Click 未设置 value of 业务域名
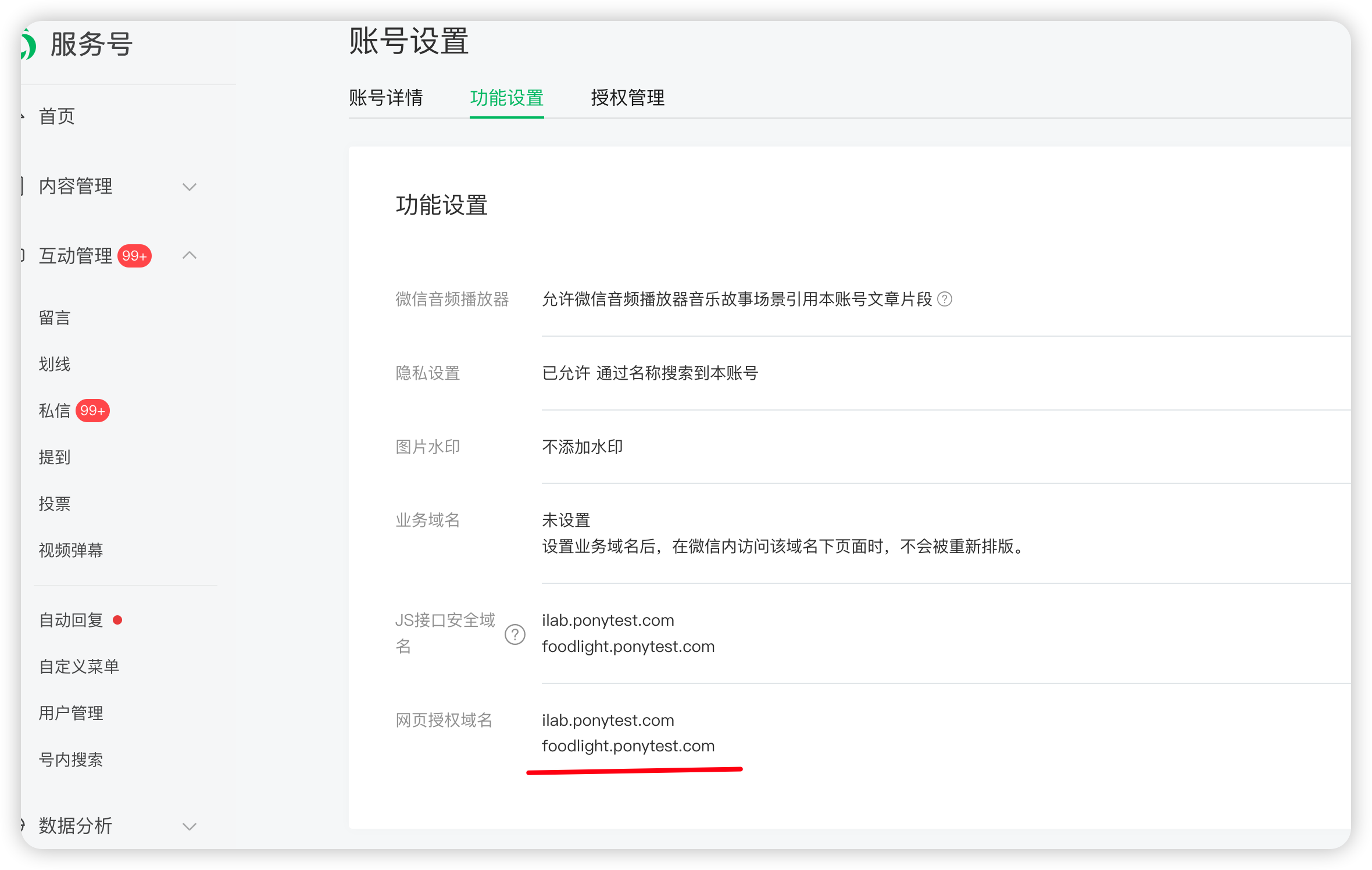1372x870 pixels. coord(566,520)
